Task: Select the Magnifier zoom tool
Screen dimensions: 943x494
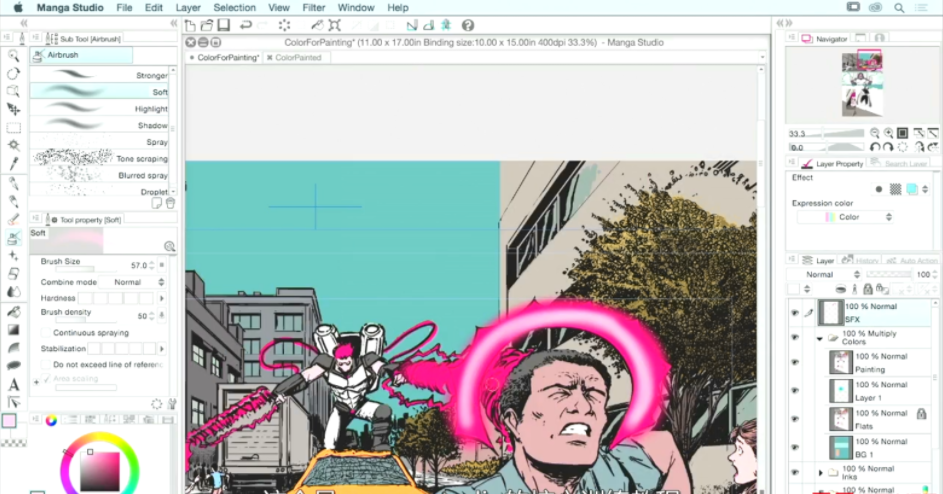Action: (14, 56)
